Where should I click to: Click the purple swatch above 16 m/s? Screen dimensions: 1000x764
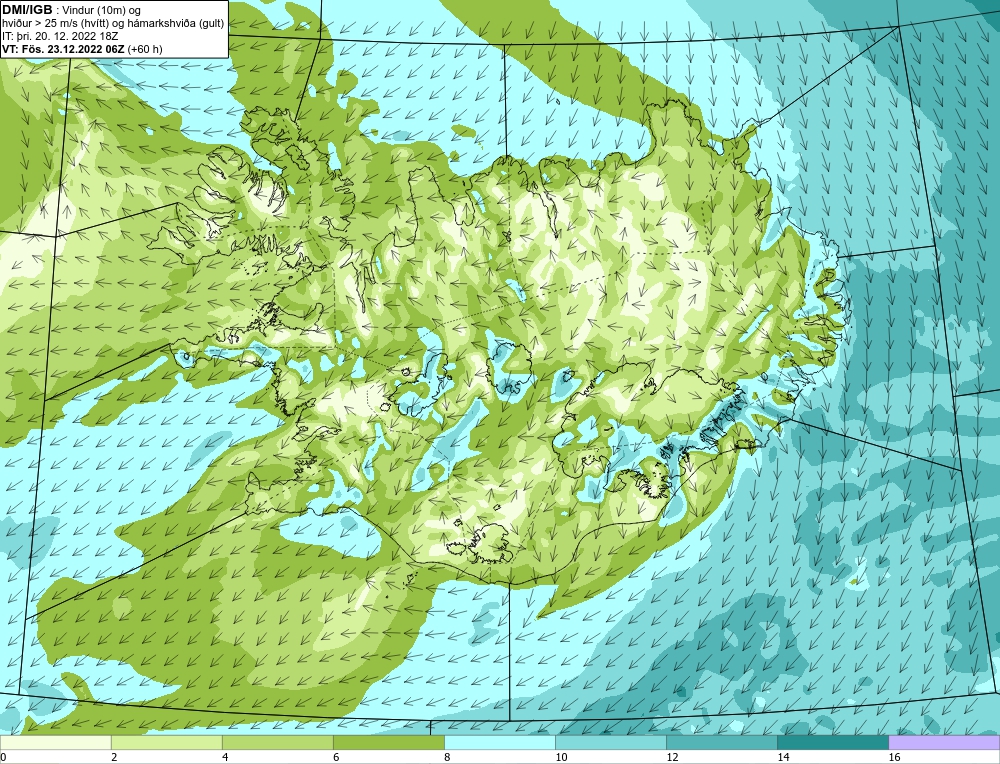click(x=944, y=742)
